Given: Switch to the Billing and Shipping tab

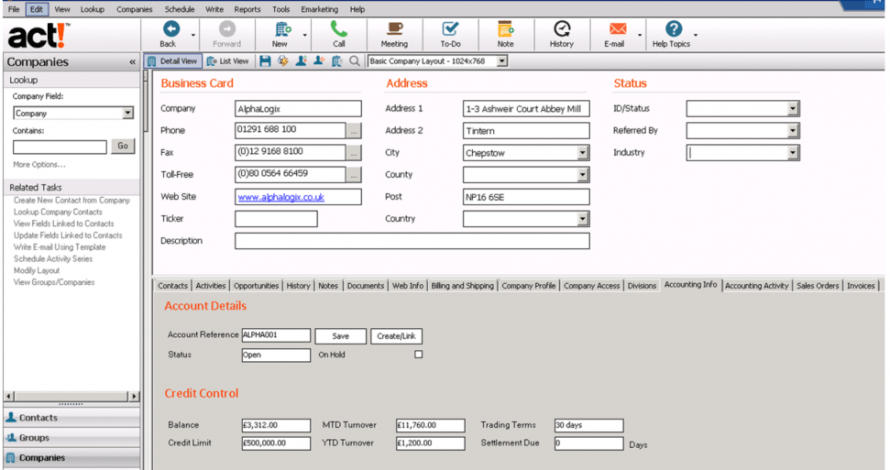Looking at the screenshot, I should (x=462, y=286).
